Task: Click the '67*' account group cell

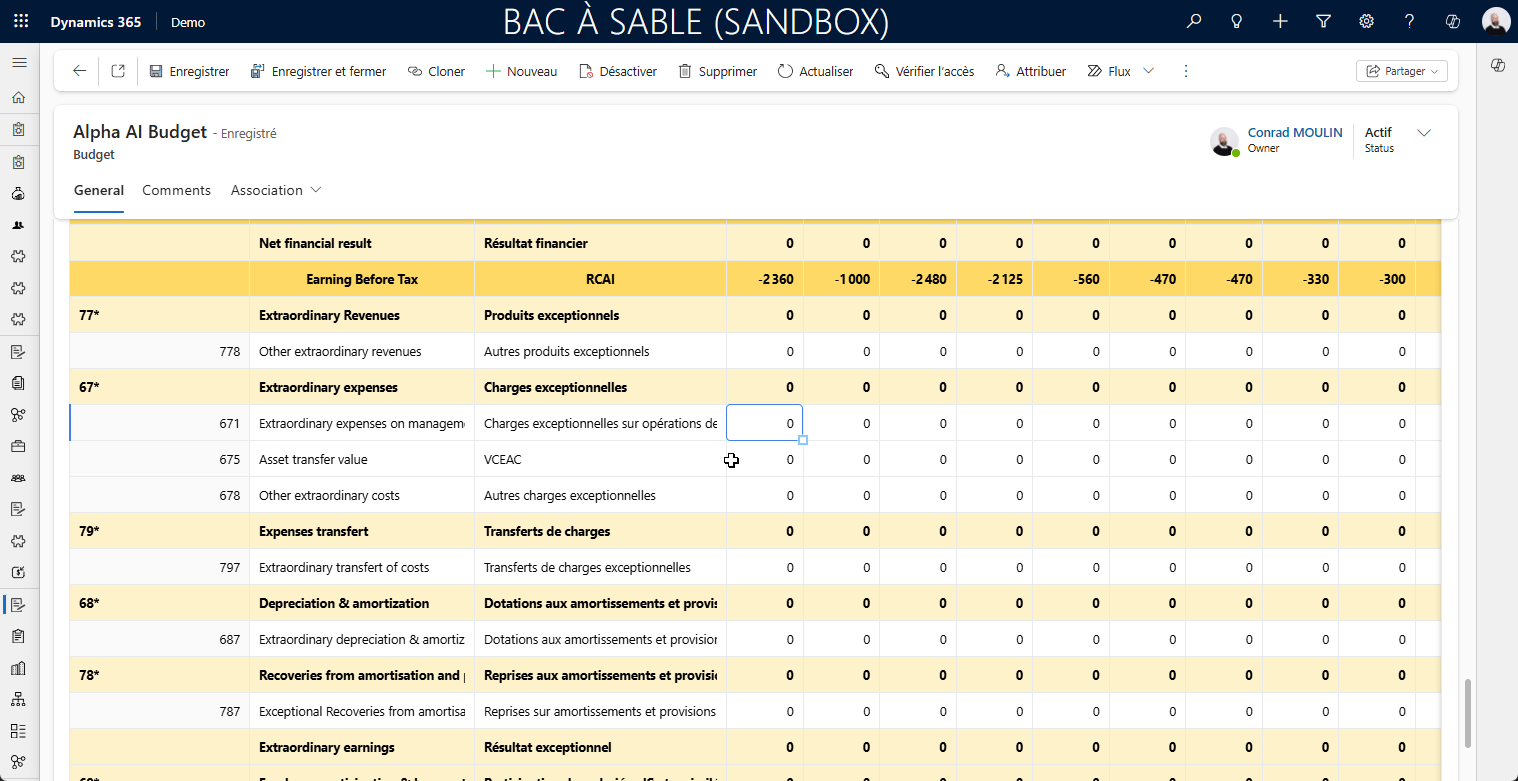Action: [x=159, y=387]
